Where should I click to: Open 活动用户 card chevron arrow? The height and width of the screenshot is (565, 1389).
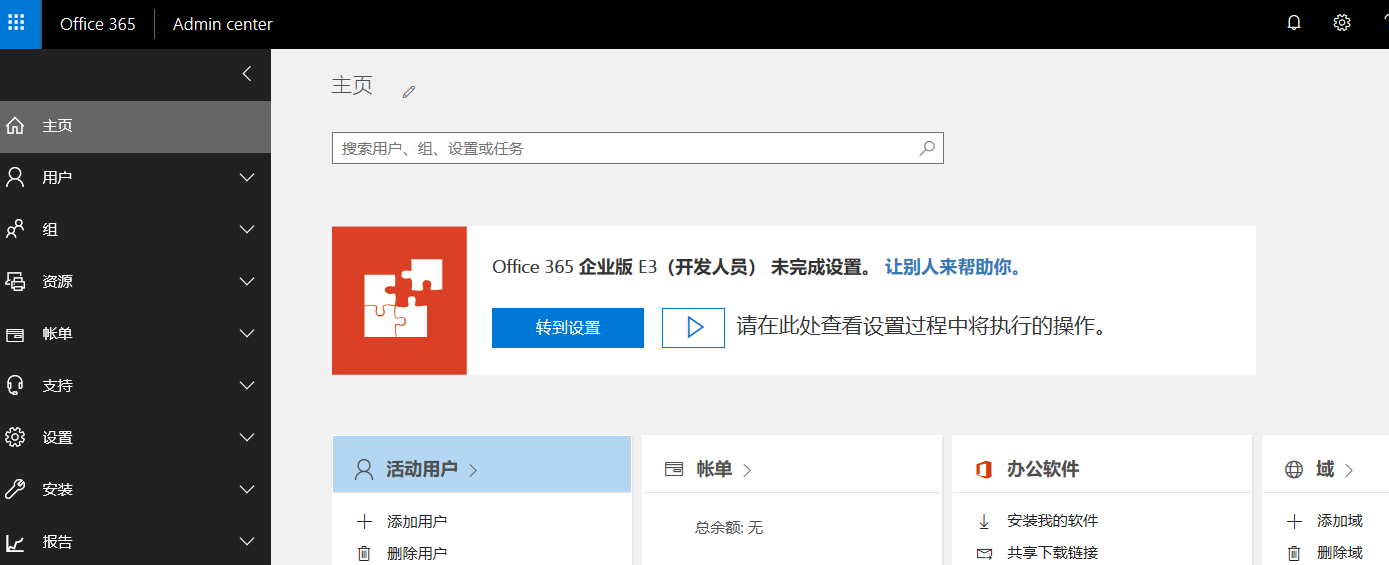(x=473, y=470)
